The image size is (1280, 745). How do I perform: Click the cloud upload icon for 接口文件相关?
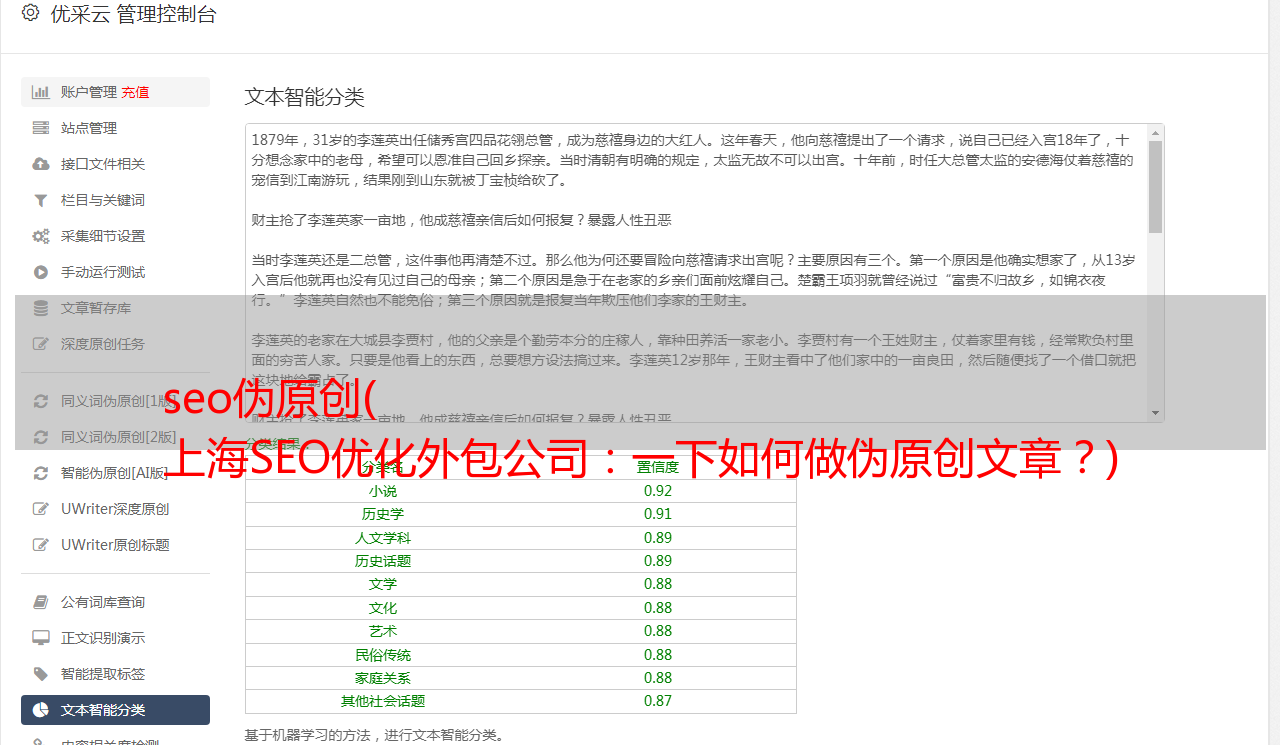point(41,164)
